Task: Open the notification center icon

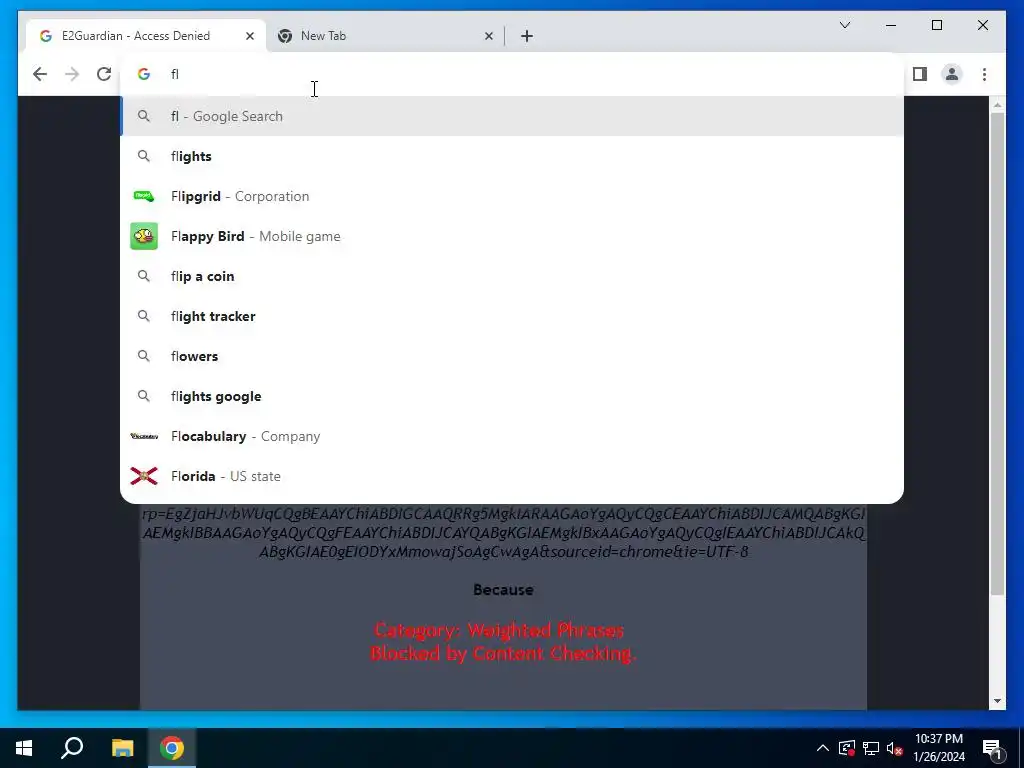Action: click(x=992, y=748)
